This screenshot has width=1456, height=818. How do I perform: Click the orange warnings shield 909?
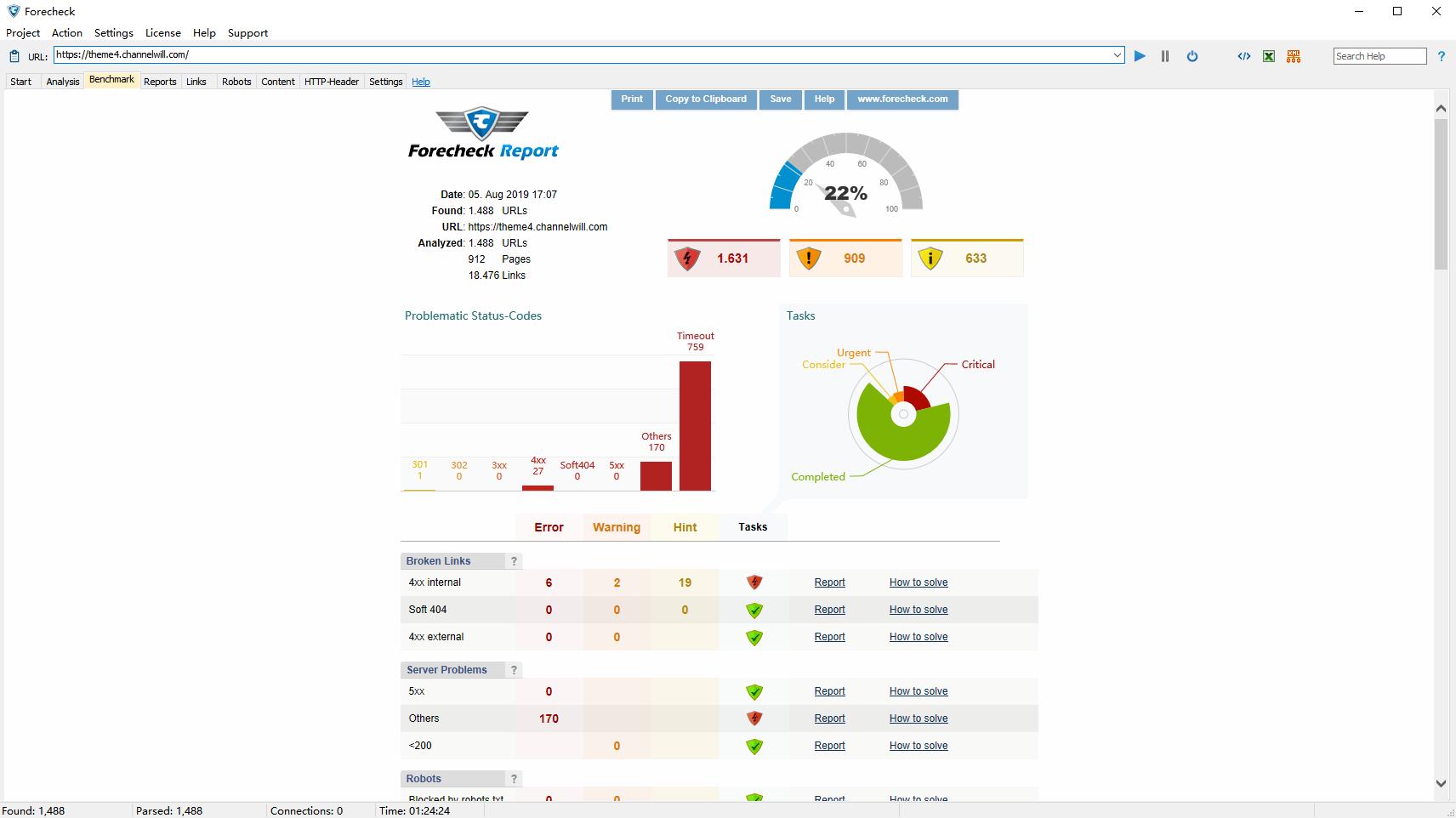click(x=845, y=258)
